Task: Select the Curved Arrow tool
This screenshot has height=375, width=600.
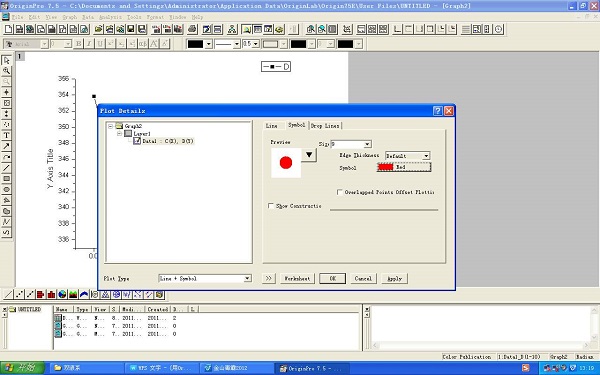Action: pos(6,157)
